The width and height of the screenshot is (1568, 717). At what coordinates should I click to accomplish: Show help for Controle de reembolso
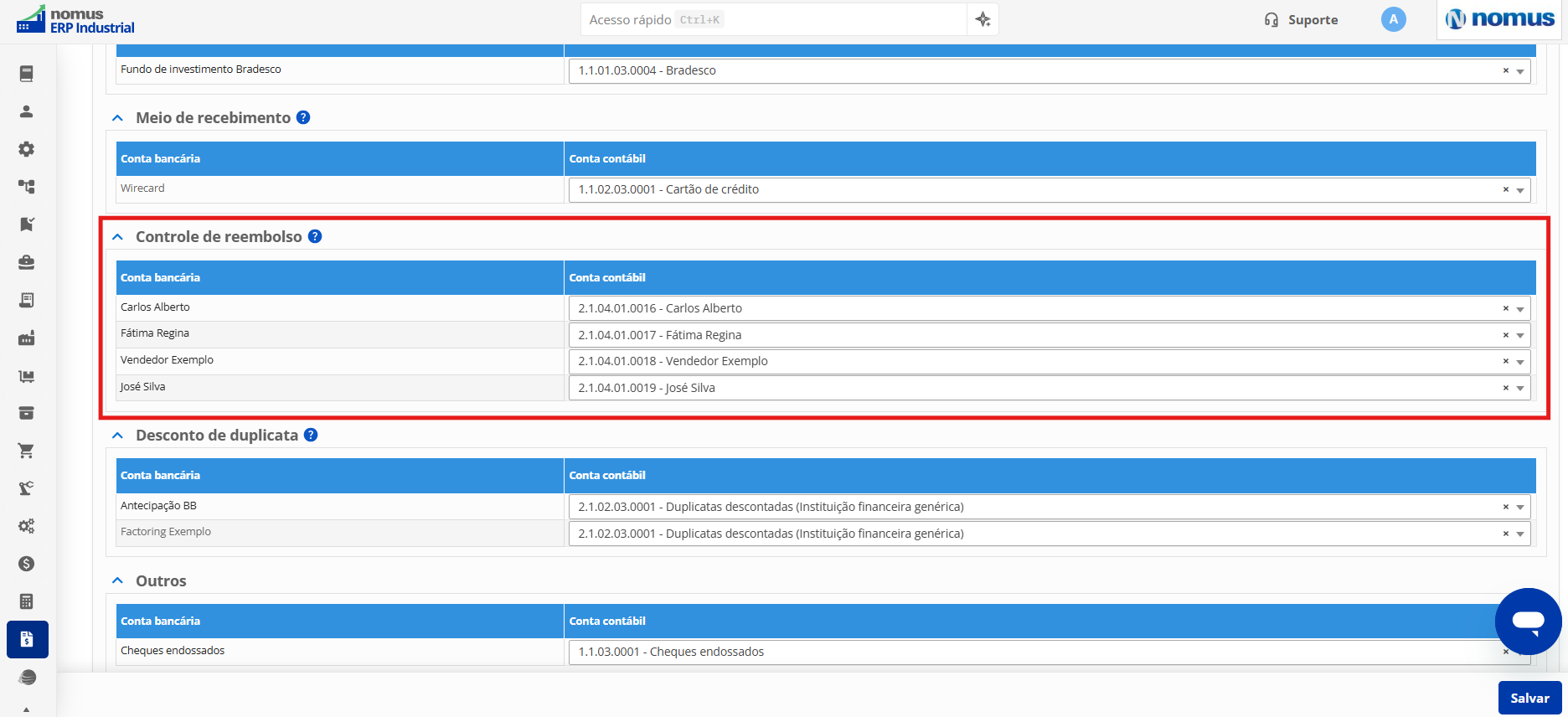point(315,236)
